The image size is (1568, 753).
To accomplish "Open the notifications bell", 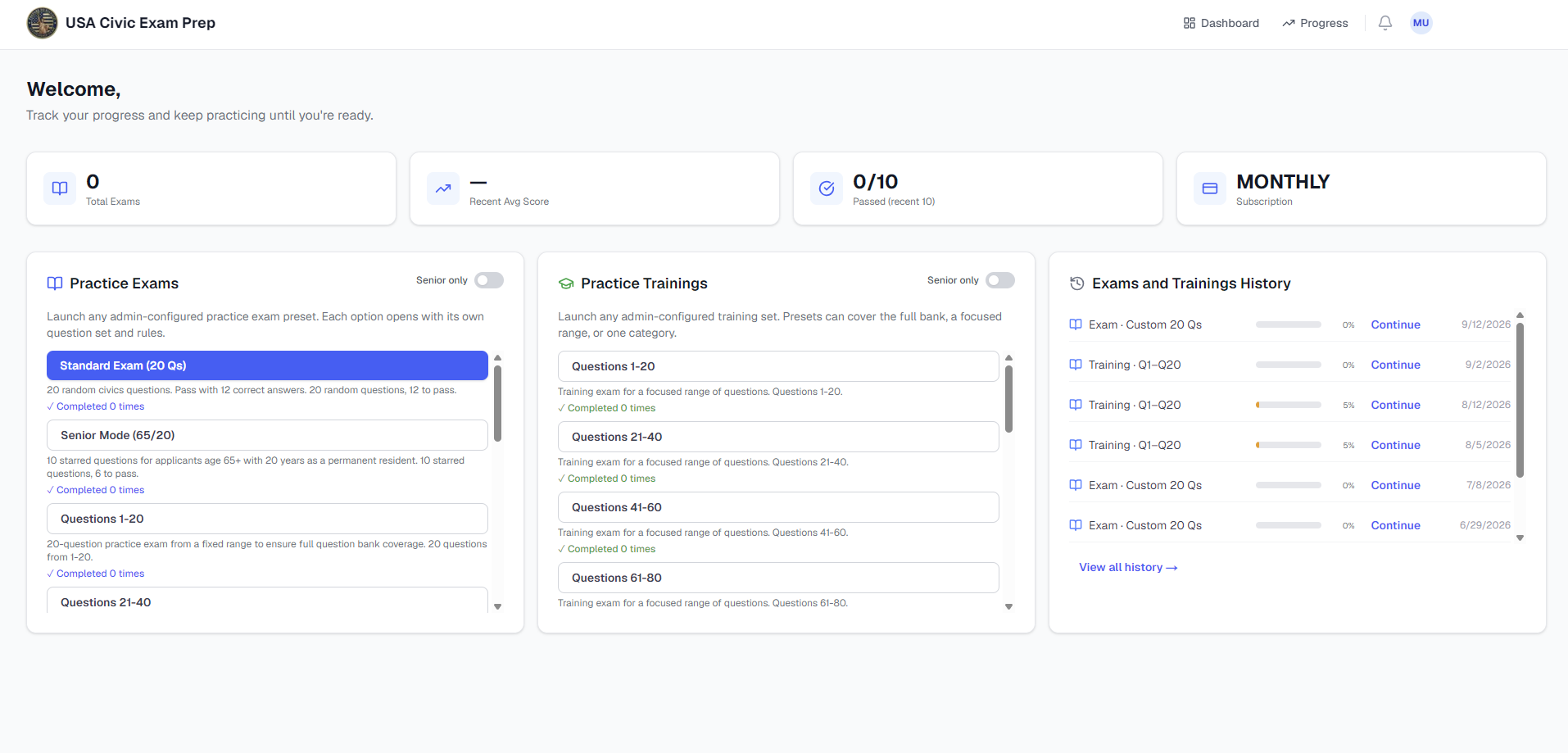I will [1385, 23].
